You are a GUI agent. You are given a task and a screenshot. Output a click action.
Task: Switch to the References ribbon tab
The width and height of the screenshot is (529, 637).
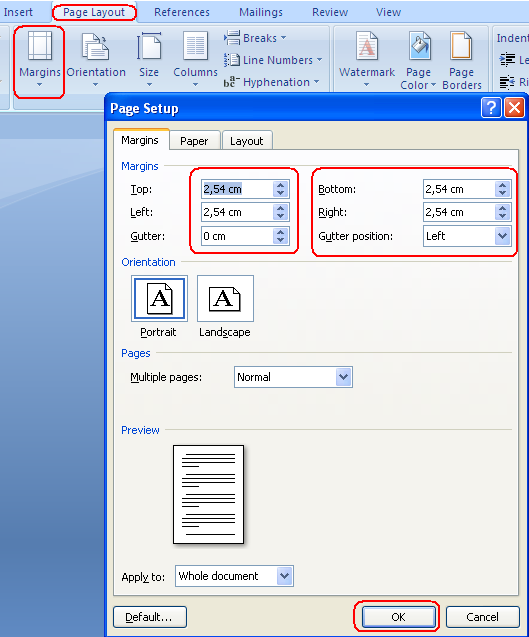(182, 12)
